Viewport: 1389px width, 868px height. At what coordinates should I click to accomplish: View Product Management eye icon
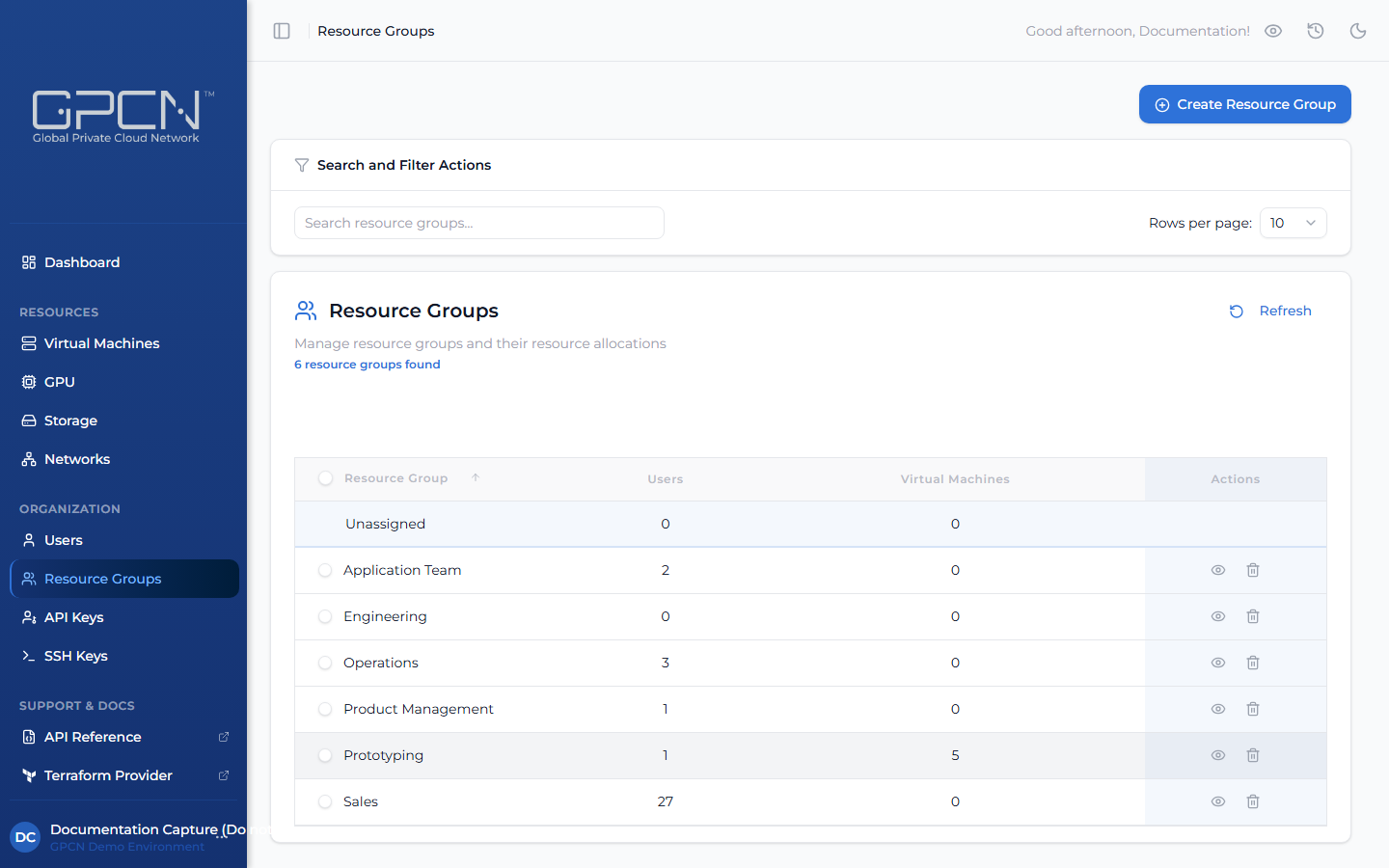[1218, 709]
